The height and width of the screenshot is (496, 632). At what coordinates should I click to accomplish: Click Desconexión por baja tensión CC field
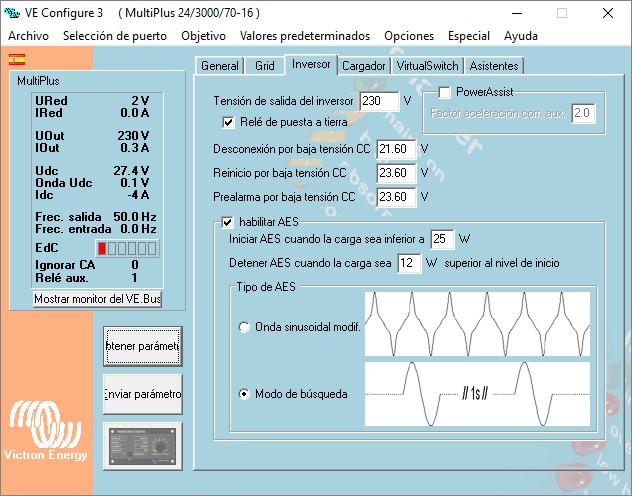(x=396, y=149)
